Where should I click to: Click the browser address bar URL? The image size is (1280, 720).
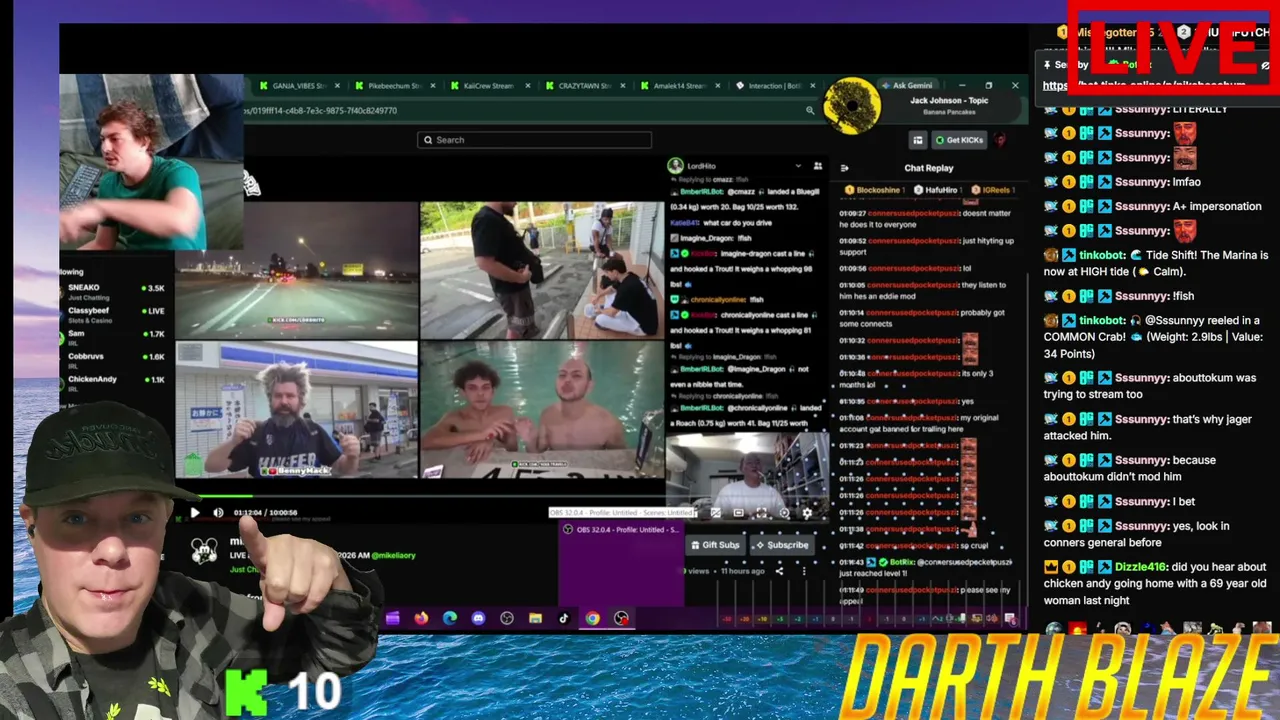point(322,111)
